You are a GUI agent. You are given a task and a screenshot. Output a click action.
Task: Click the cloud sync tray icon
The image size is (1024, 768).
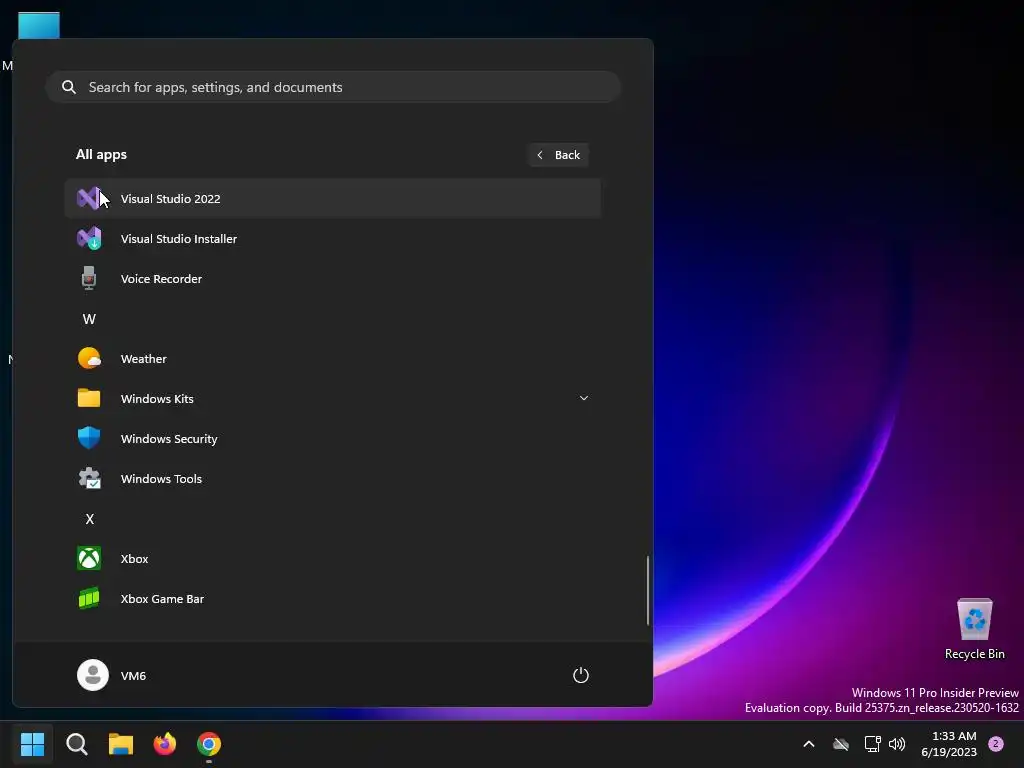[x=841, y=744]
